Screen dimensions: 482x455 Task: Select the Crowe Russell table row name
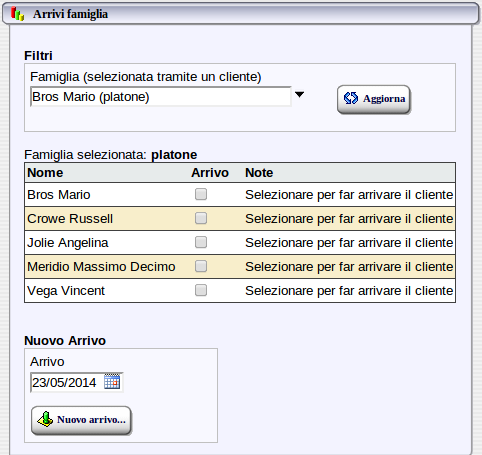[x=70, y=219]
